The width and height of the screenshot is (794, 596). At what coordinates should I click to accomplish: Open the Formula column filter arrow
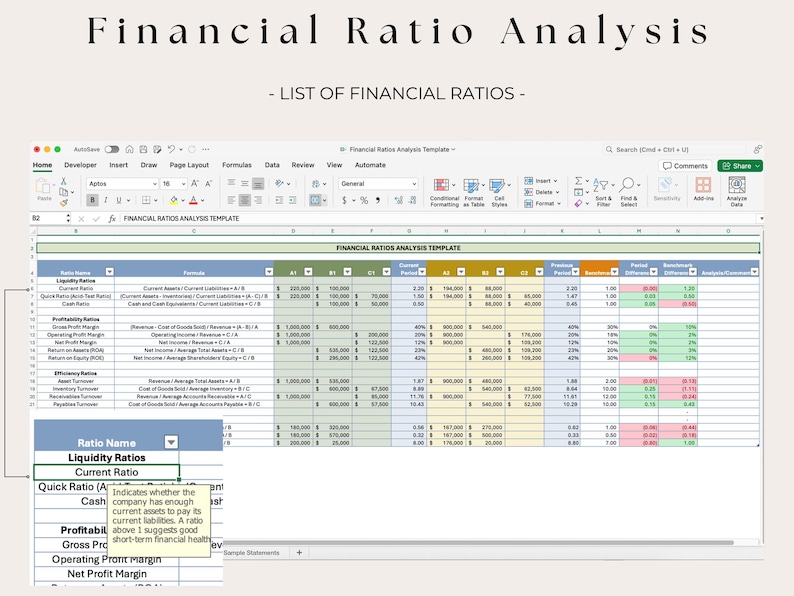[x=269, y=272]
